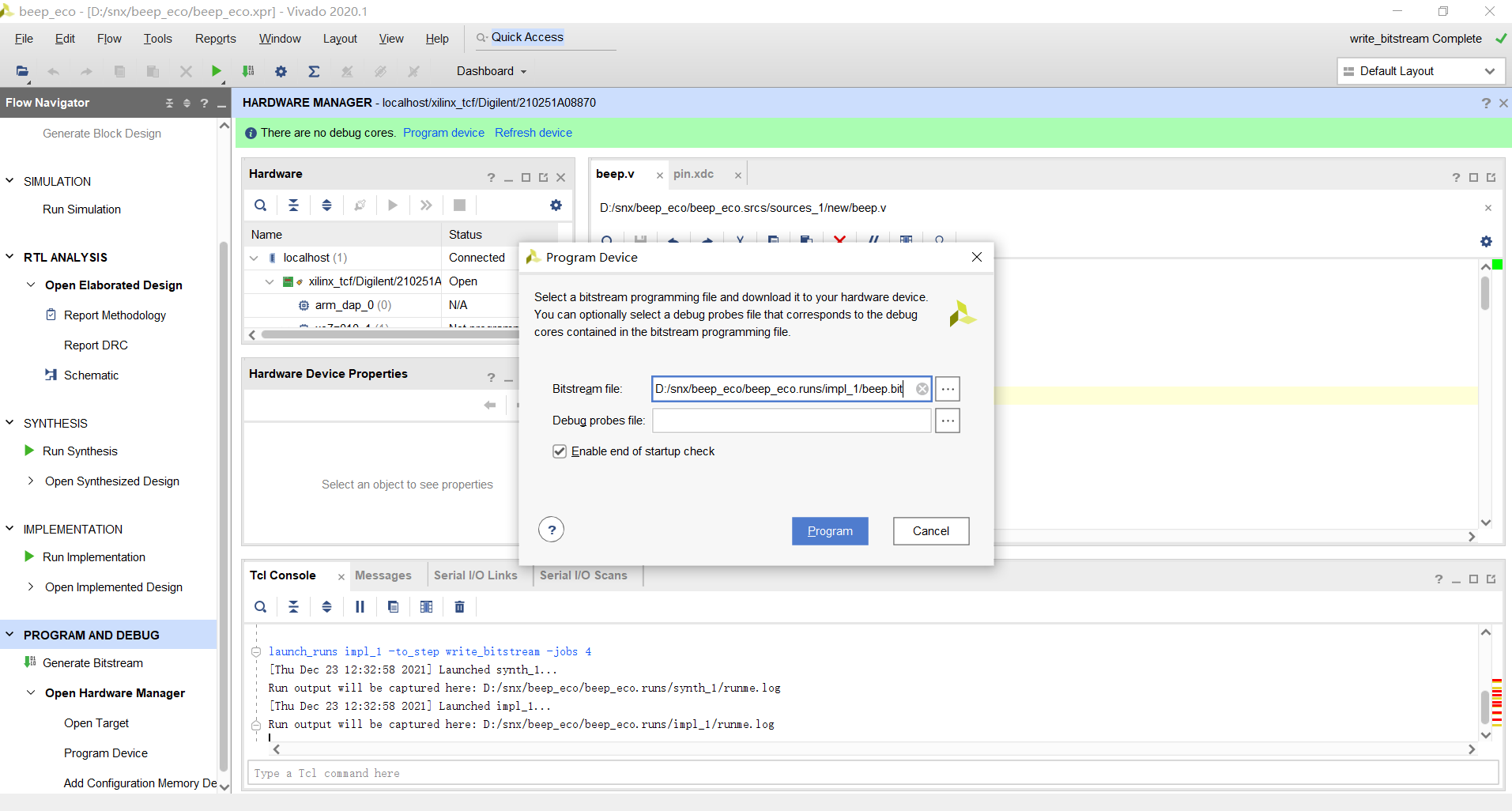Viewport: 1512px width, 811px height.
Task: Float the Hardware panel
Action: (x=543, y=177)
